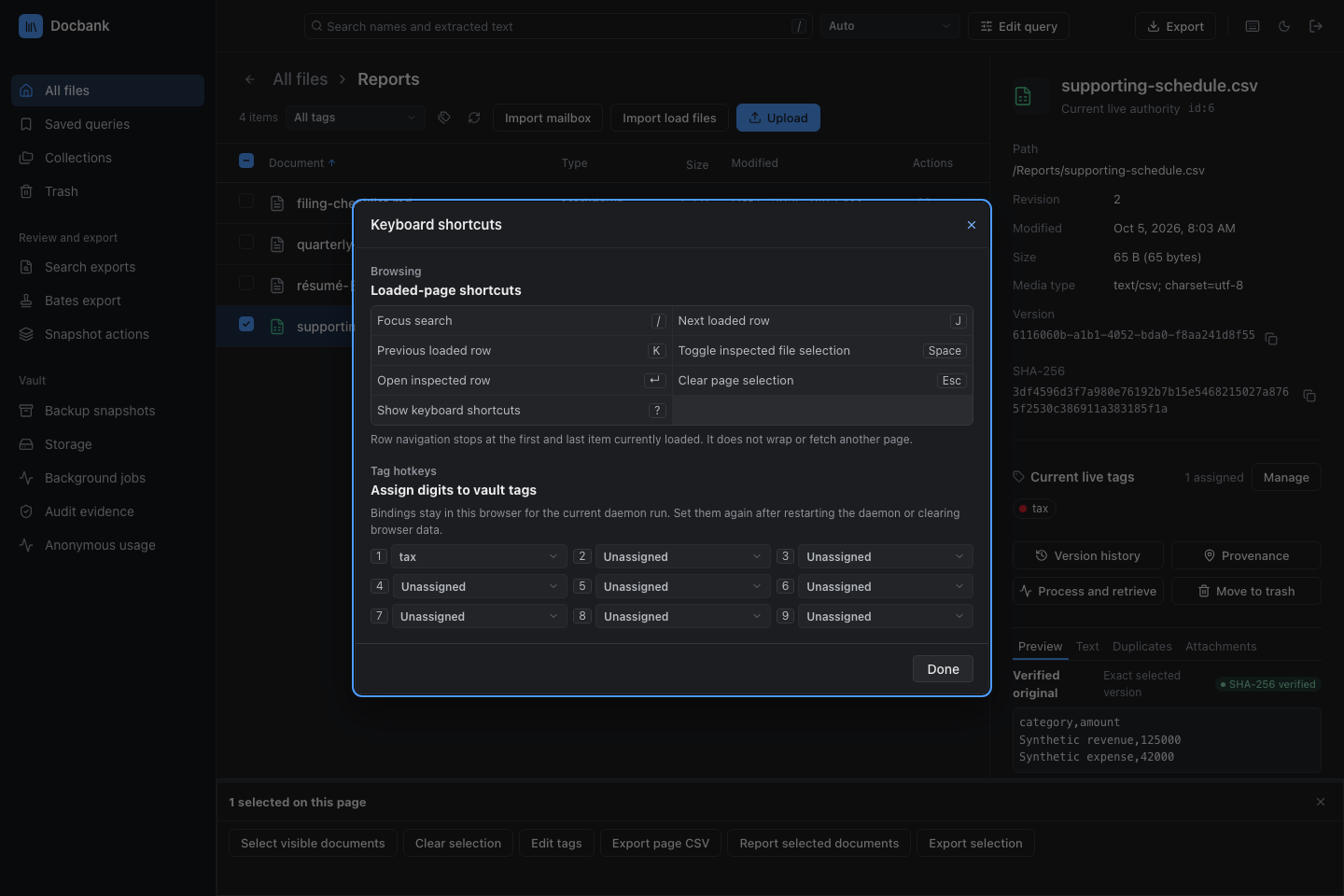Click the red tax tag chip

(1034, 509)
